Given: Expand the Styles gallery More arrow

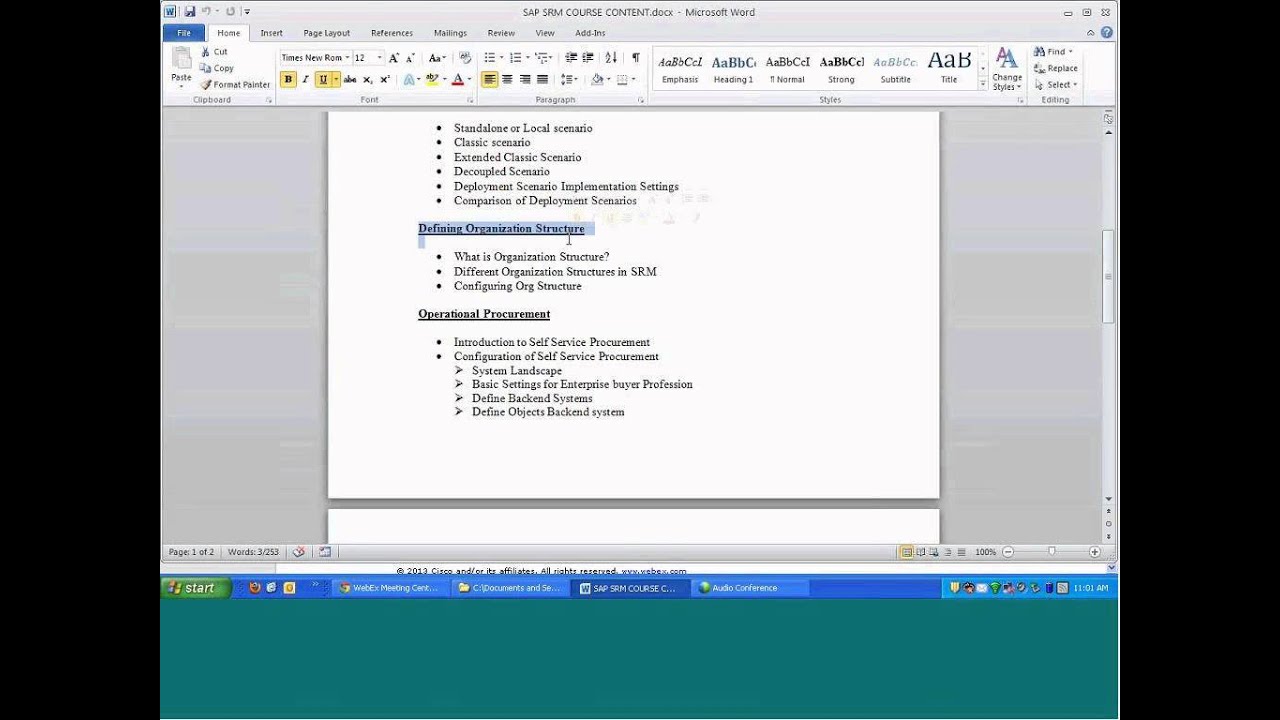Looking at the screenshot, I should (983, 85).
